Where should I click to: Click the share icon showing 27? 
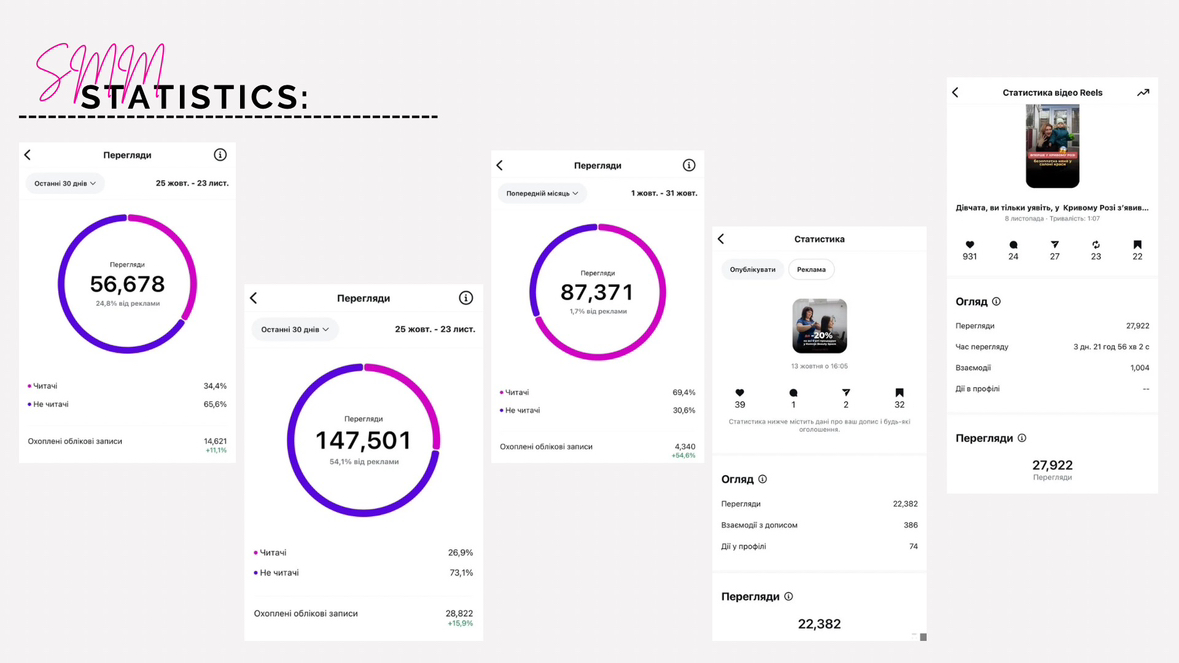1054,245
